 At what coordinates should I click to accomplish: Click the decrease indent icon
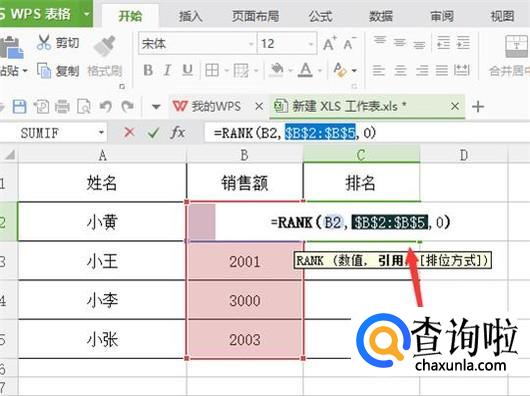coord(443,43)
